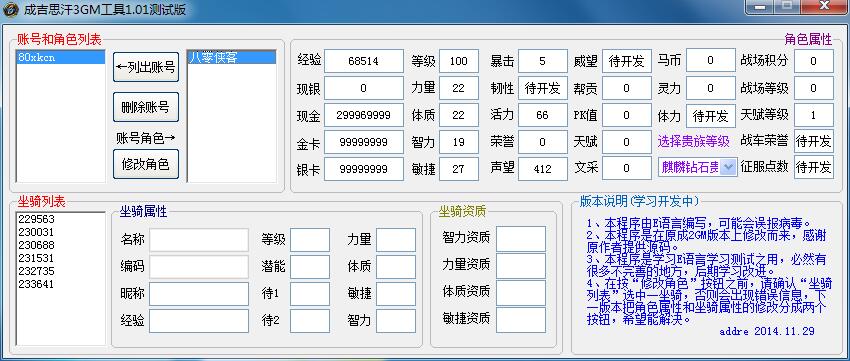850x361 pixels.
Task: Select mount 233641 in mount list
Action: coord(61,284)
